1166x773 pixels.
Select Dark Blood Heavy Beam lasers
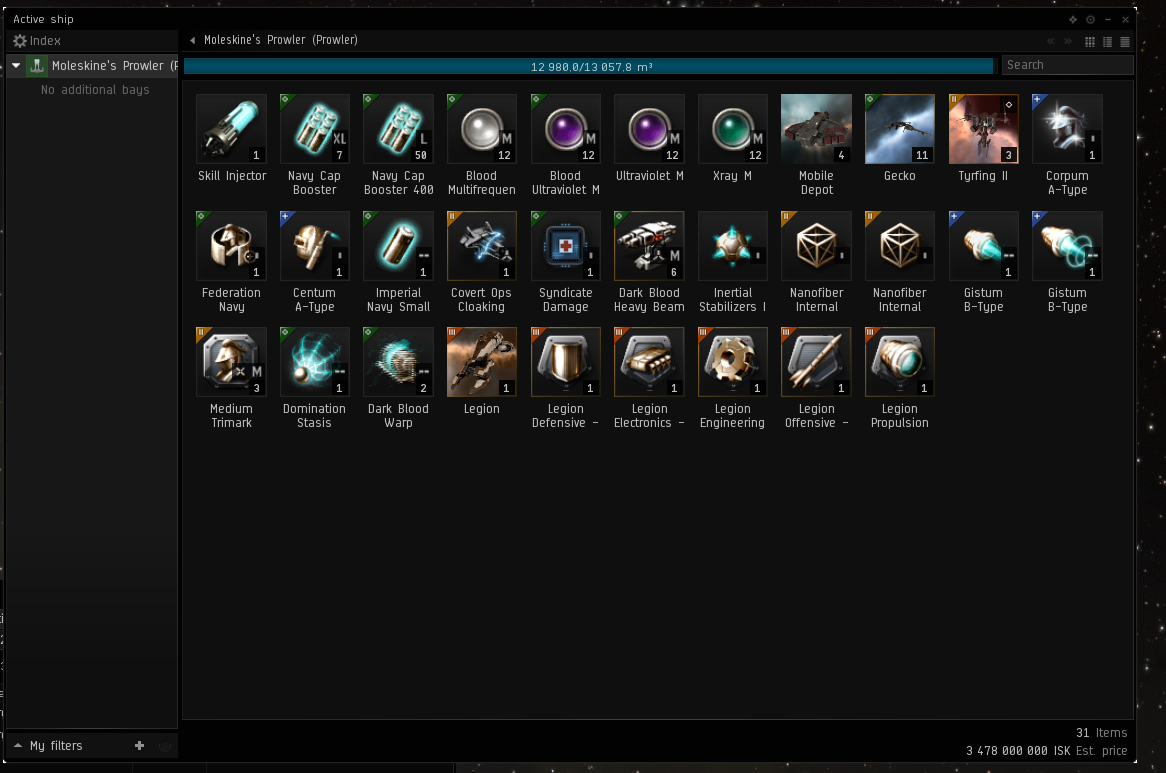click(649, 246)
